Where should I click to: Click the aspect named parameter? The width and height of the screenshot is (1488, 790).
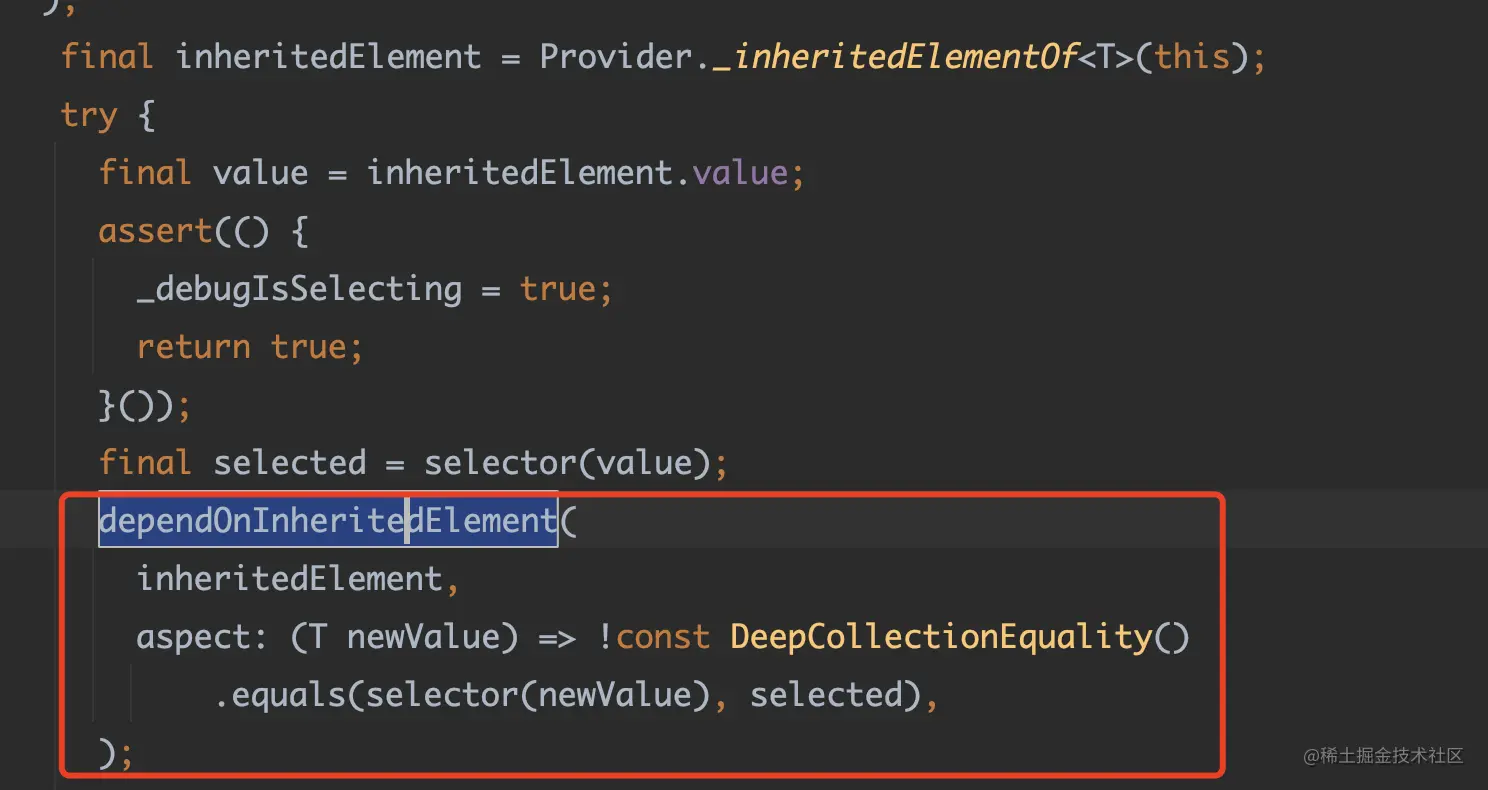click(193, 637)
